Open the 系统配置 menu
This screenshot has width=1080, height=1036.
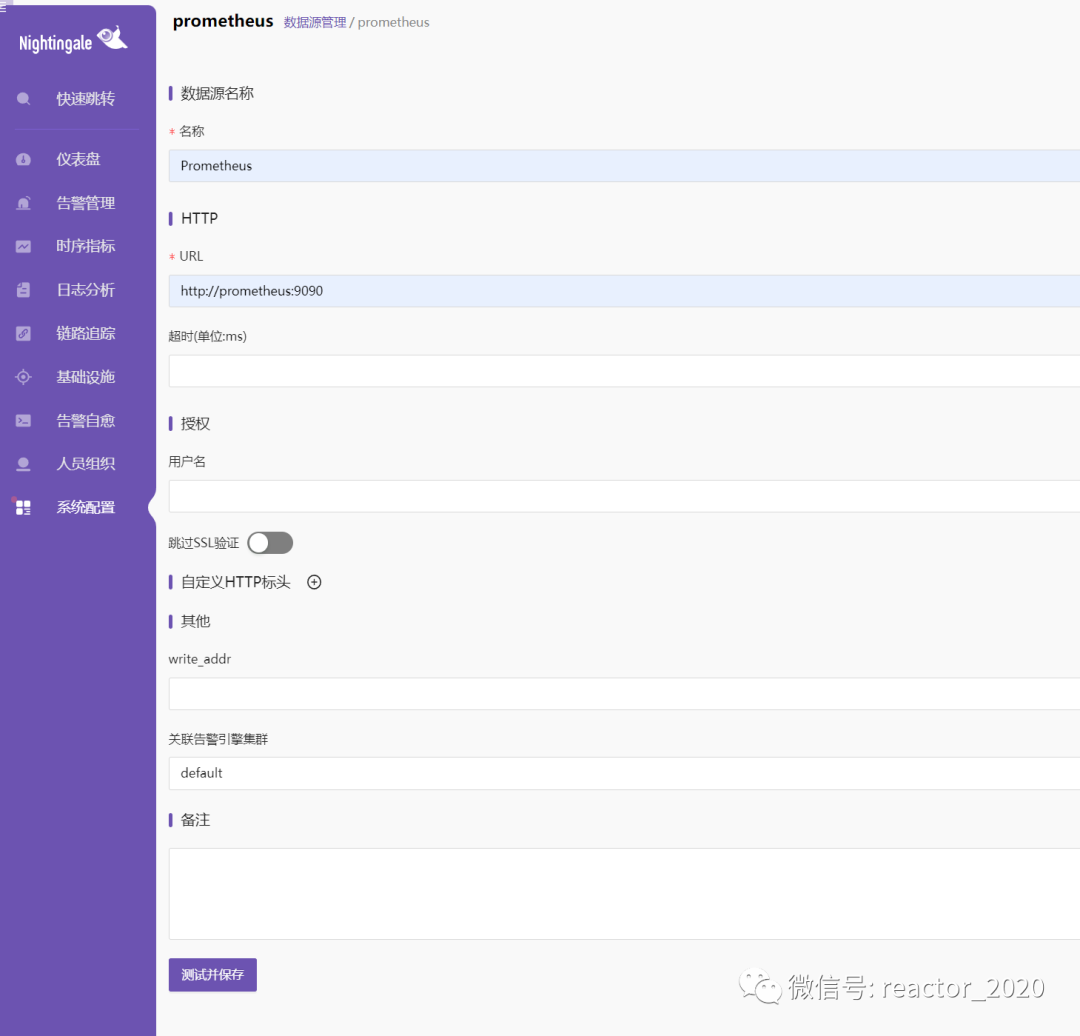[x=85, y=508]
